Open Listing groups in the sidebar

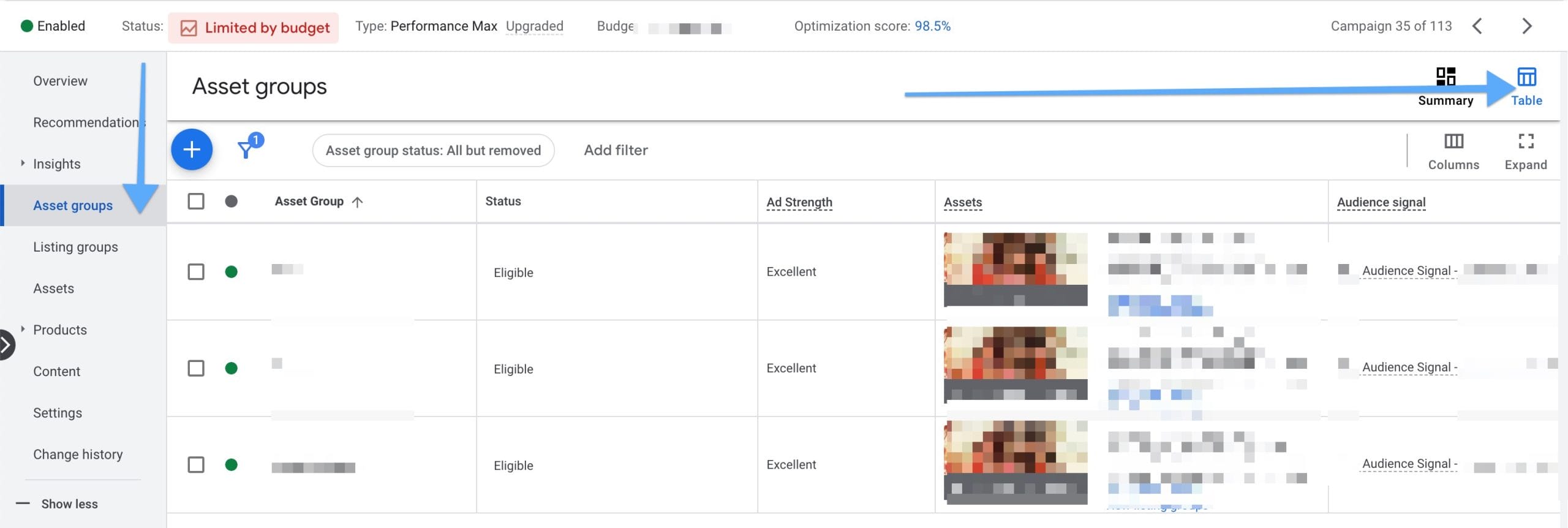75,247
